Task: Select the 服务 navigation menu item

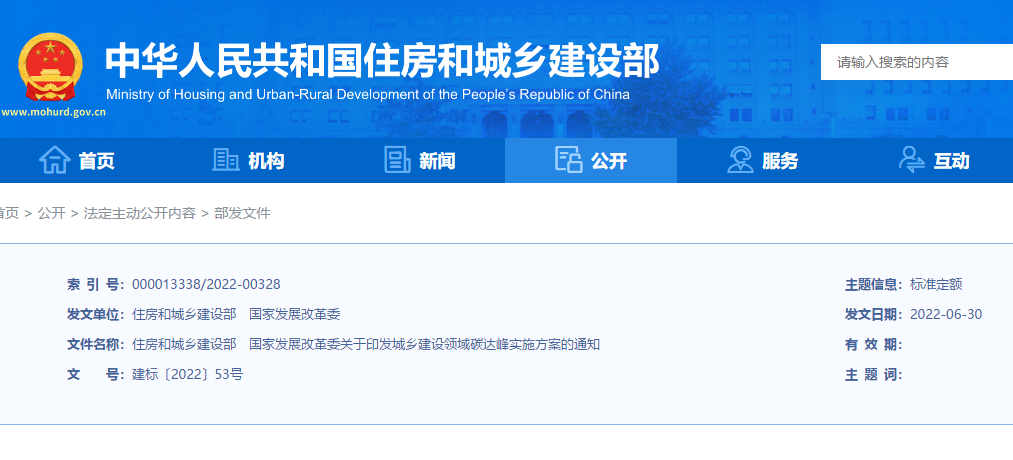Action: pyautogui.click(x=780, y=161)
